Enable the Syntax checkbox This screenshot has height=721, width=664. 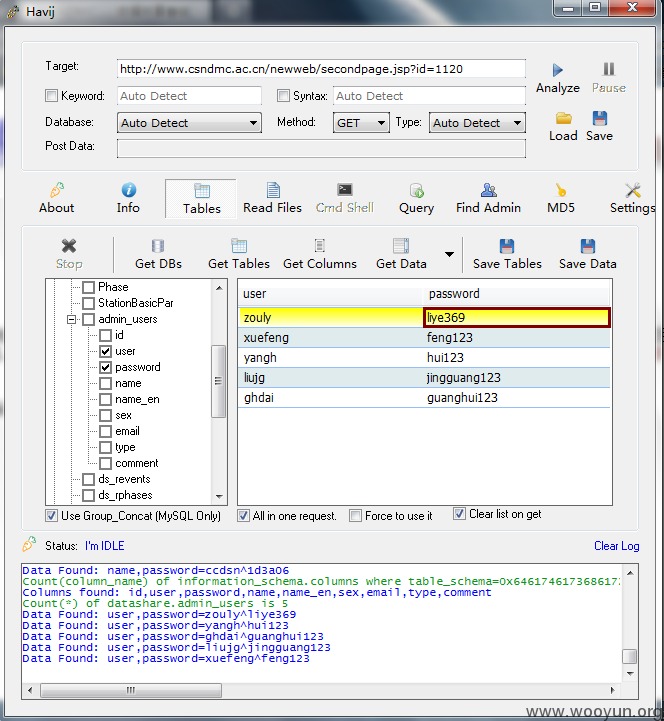click(x=283, y=96)
